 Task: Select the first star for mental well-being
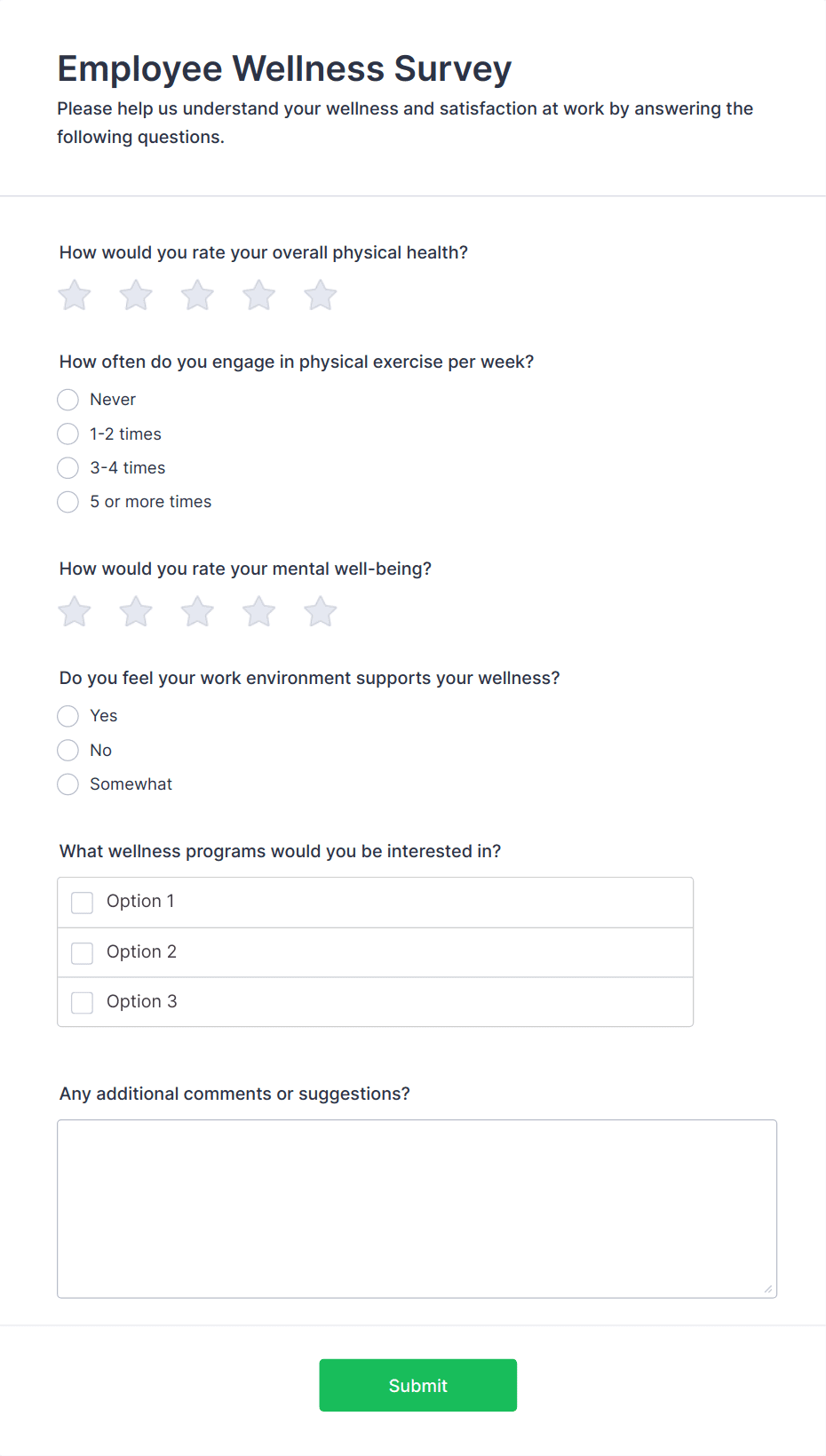[x=75, y=611]
